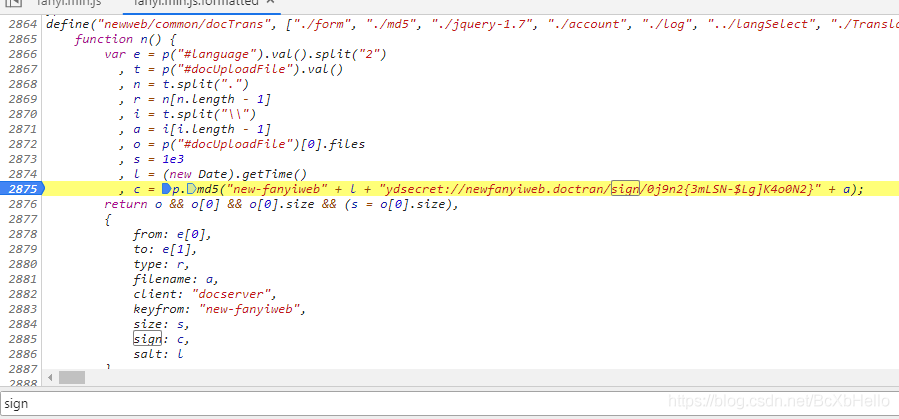The image size is (899, 419).
Task: Set a breakpoint on line 2872
Action: pyautogui.click(x=22, y=144)
